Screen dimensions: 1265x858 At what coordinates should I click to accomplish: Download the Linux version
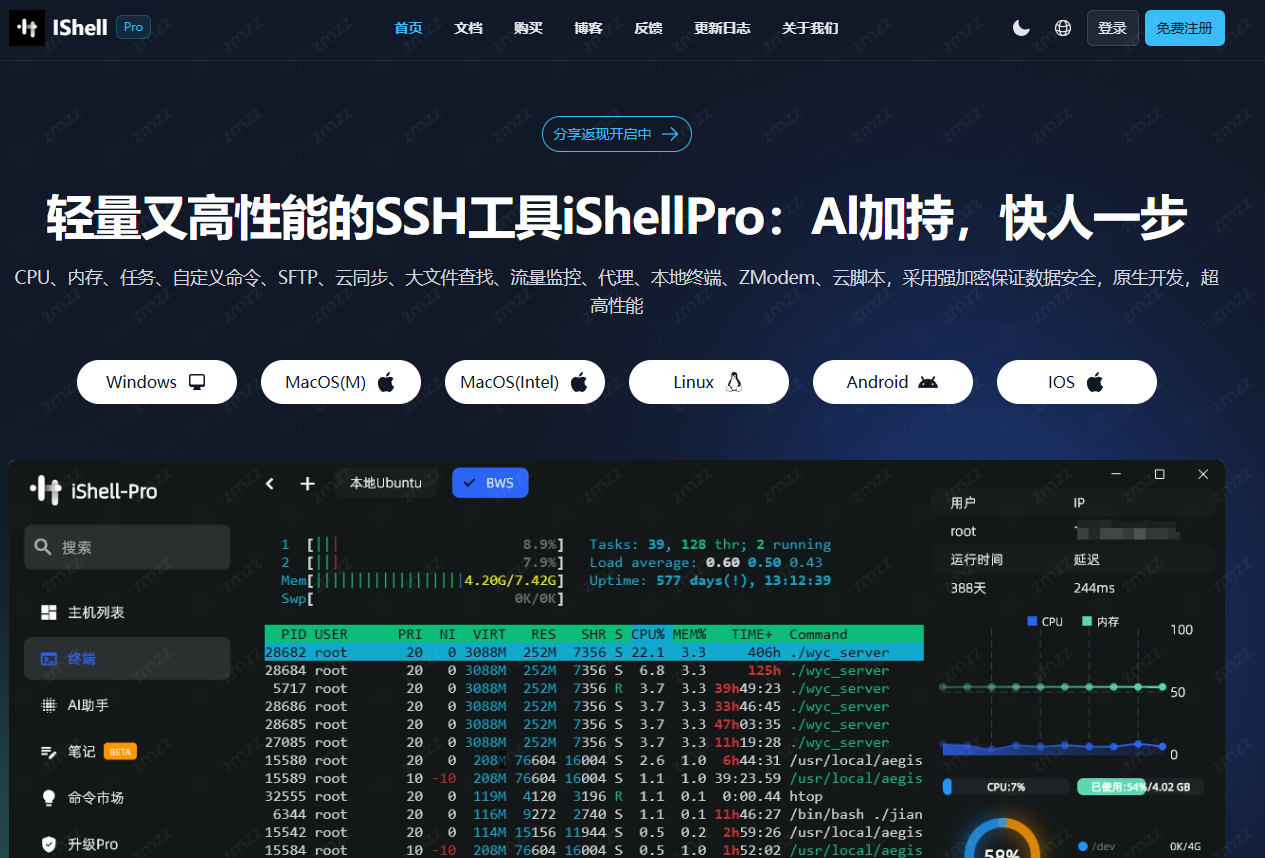709,382
